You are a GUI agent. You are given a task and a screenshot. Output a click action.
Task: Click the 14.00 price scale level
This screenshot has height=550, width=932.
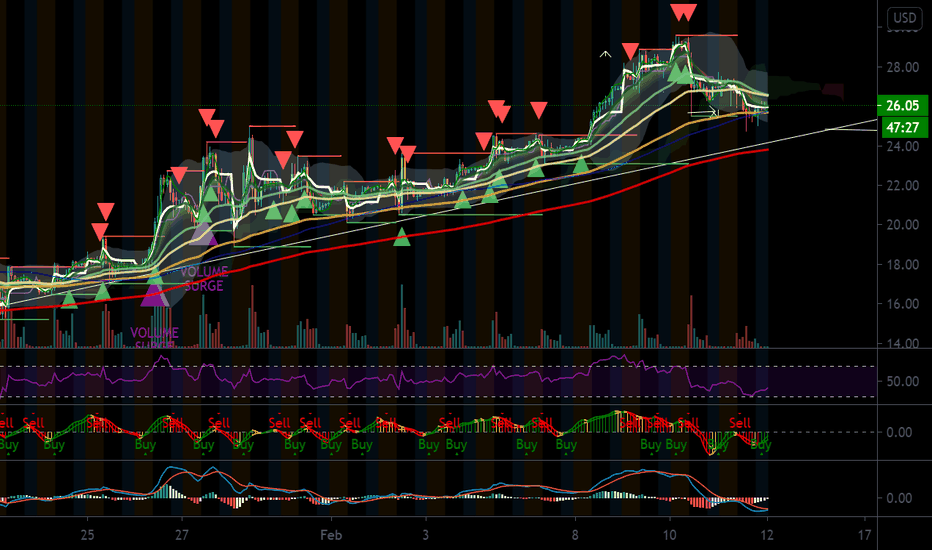[x=902, y=343]
